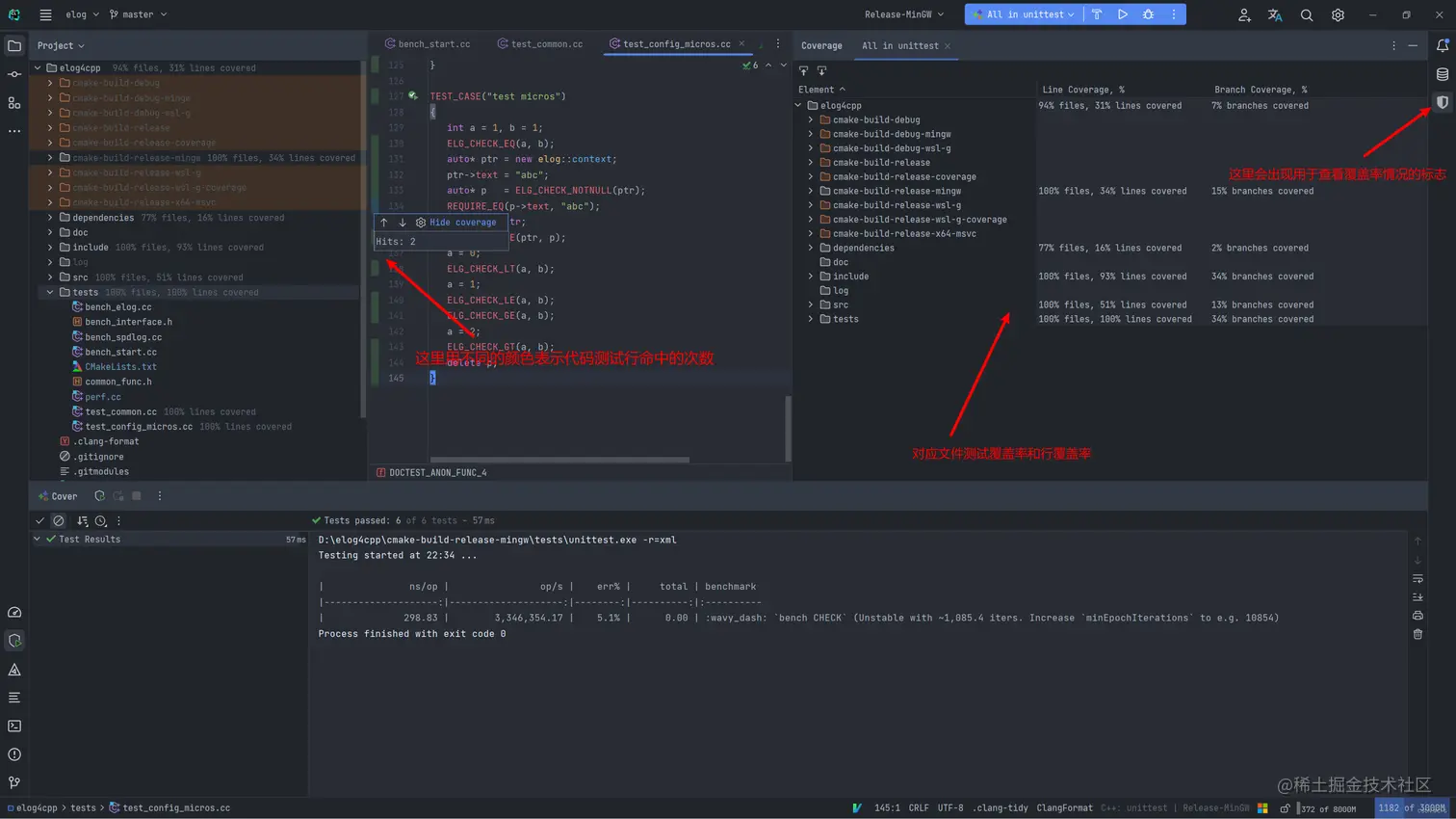Image resolution: width=1456 pixels, height=819 pixels.
Task: Close the test_config_micros.cc tab
Action: pyautogui.click(x=741, y=44)
